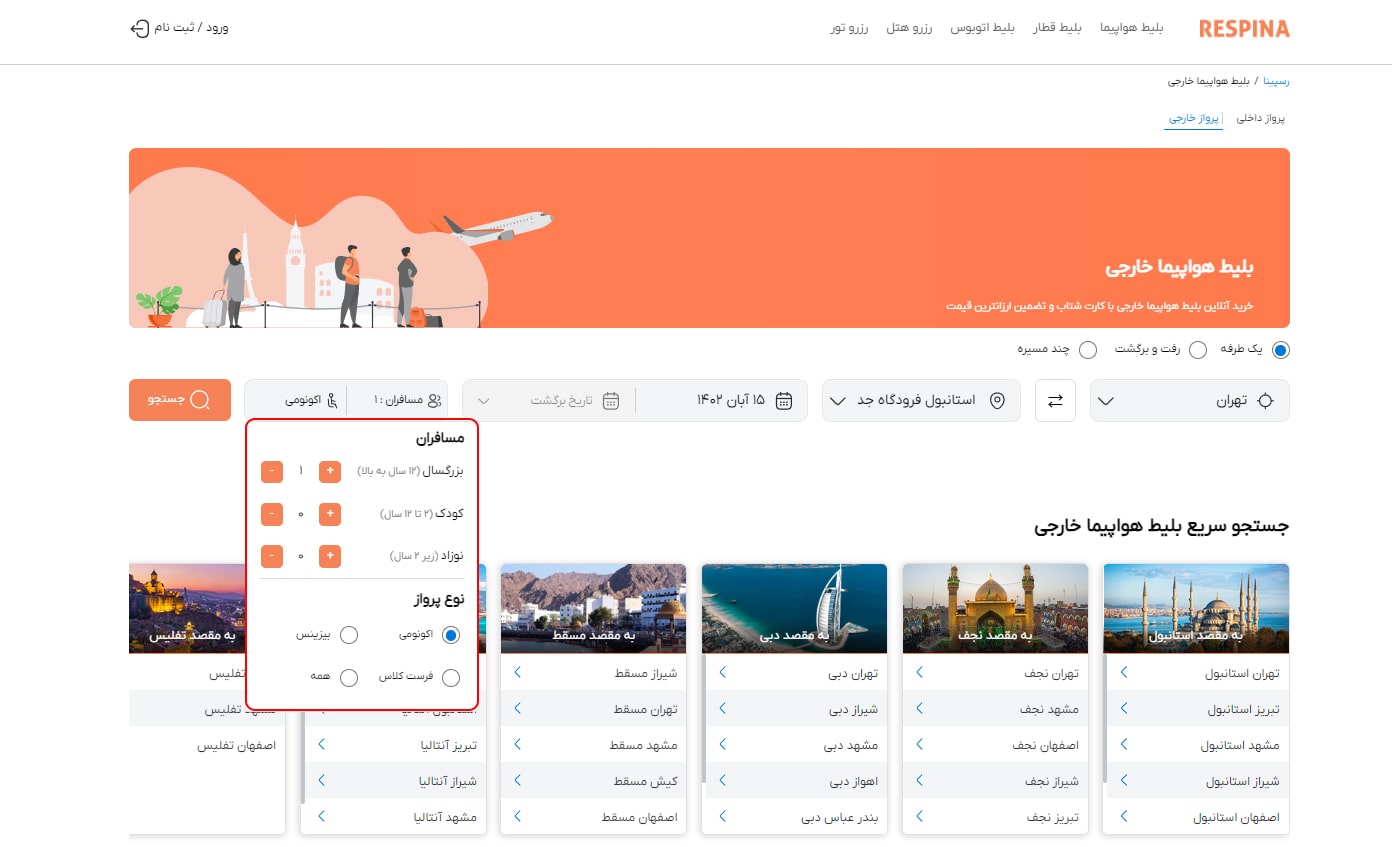The image size is (1392, 847).
Task: Click the location pin icon in the destination field
Action: (996, 400)
